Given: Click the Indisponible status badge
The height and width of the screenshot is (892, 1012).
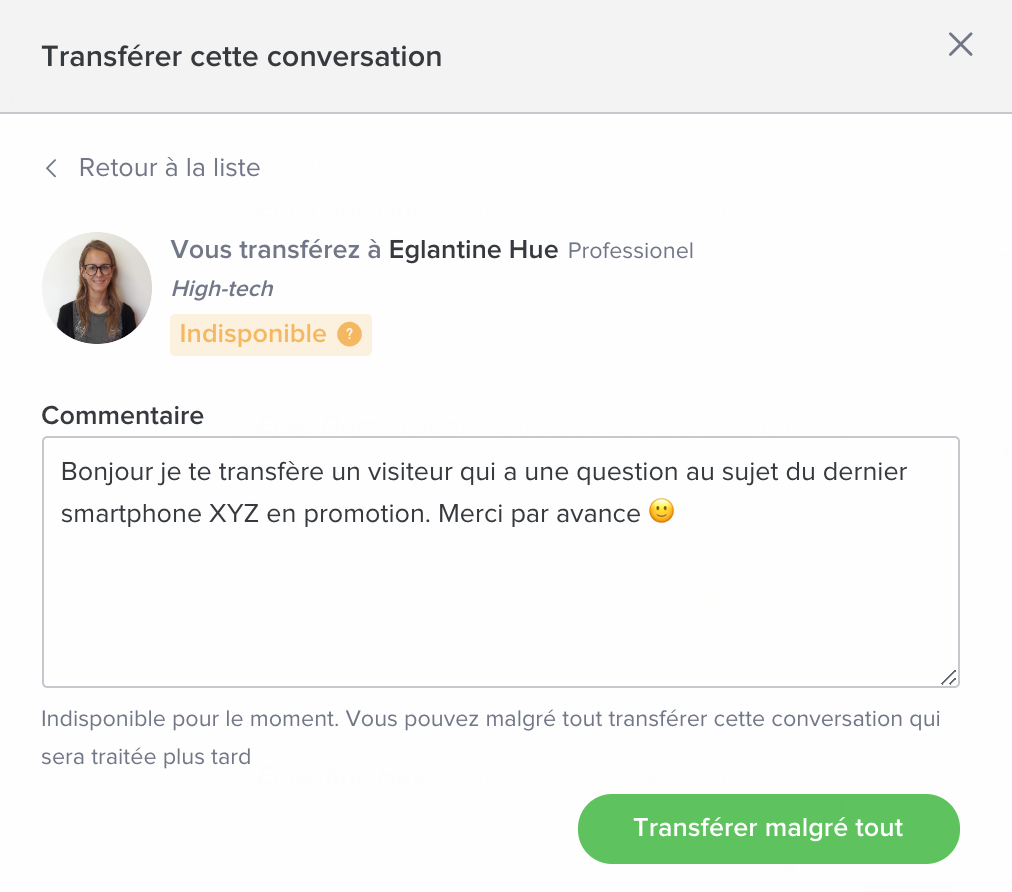Looking at the screenshot, I should 270,334.
